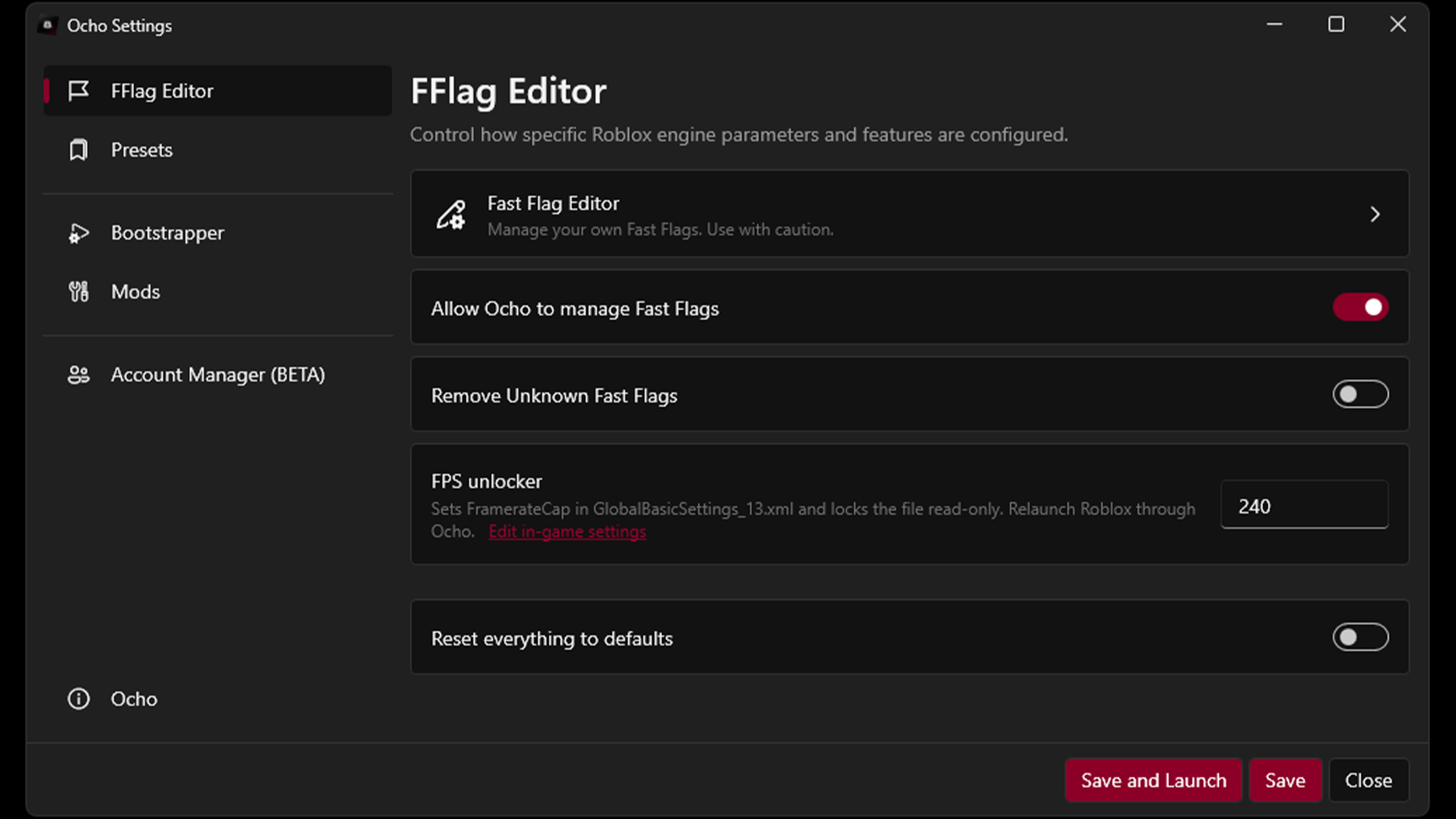Enable Remove Unknown Fast Flags toggle
The width and height of the screenshot is (1456, 819).
pyautogui.click(x=1360, y=394)
